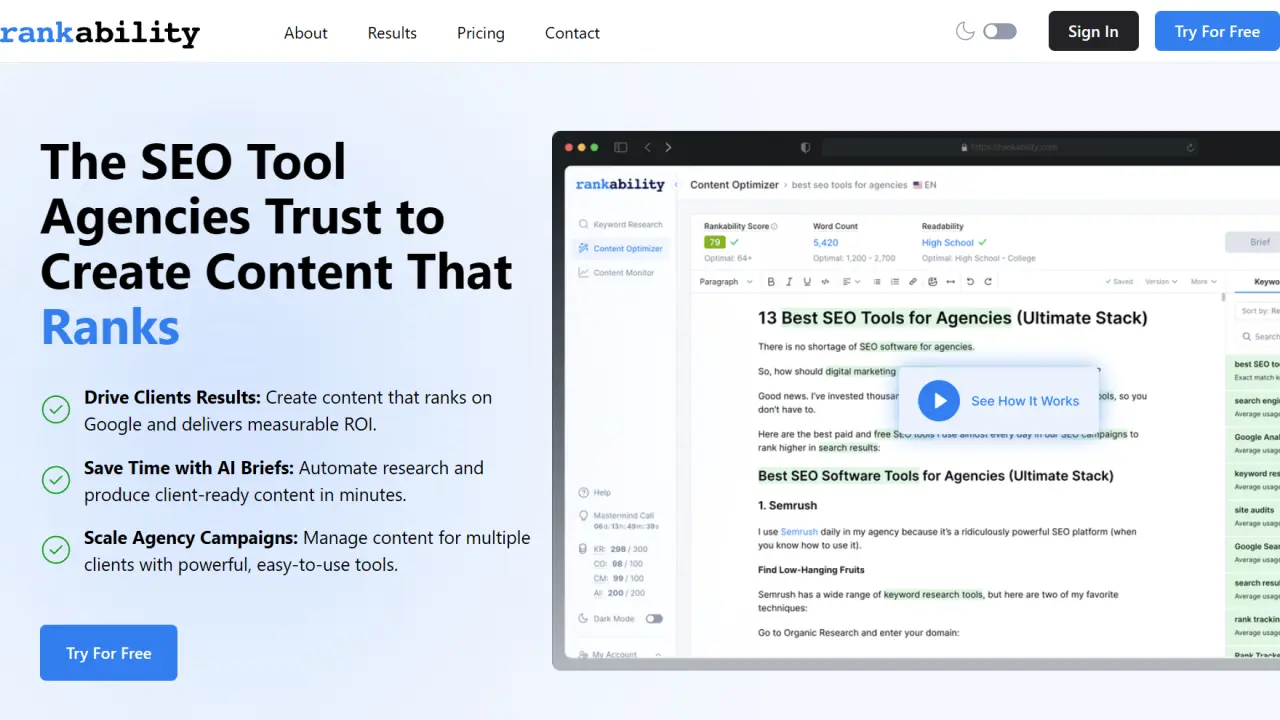The height and width of the screenshot is (720, 1280).
Task: Click the moon dark mode icon in header
Action: tap(965, 31)
